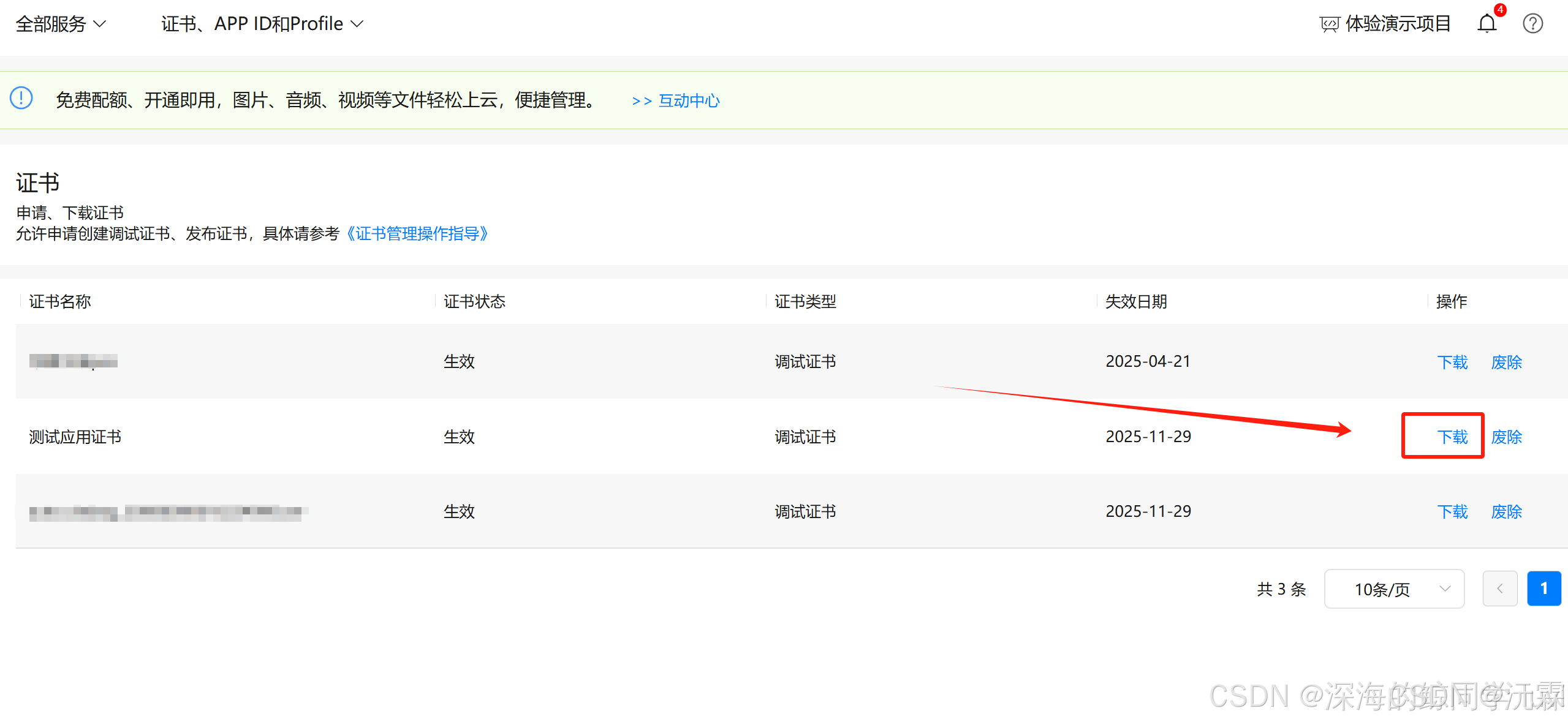Revoke the certificate expiring 2025-04-21
The image size is (1568, 722).
tap(1506, 362)
